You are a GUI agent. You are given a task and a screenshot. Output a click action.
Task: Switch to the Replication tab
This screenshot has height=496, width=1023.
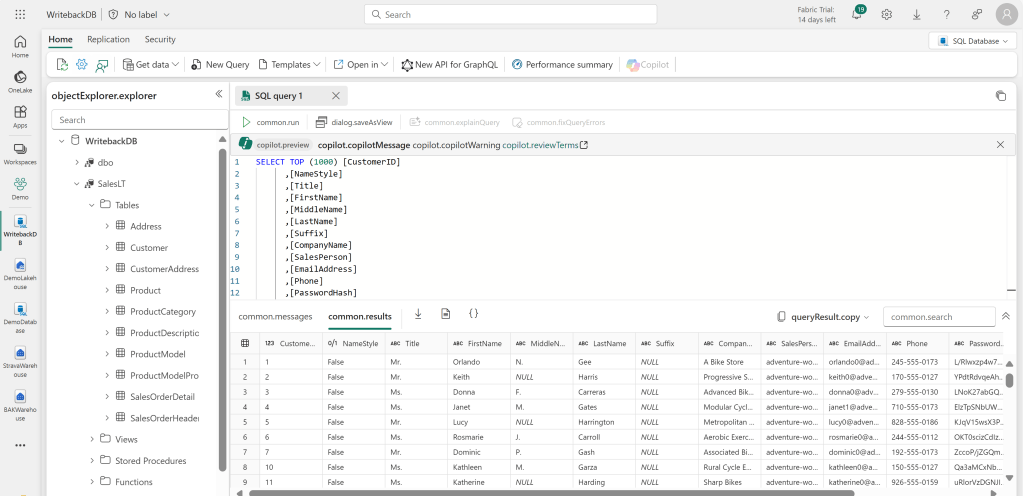click(x=108, y=39)
